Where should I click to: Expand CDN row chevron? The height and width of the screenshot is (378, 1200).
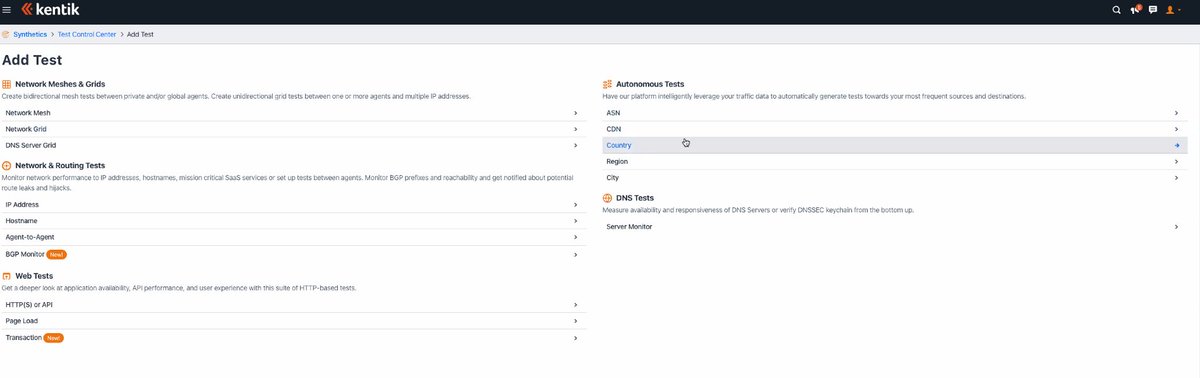pyautogui.click(x=1176, y=129)
